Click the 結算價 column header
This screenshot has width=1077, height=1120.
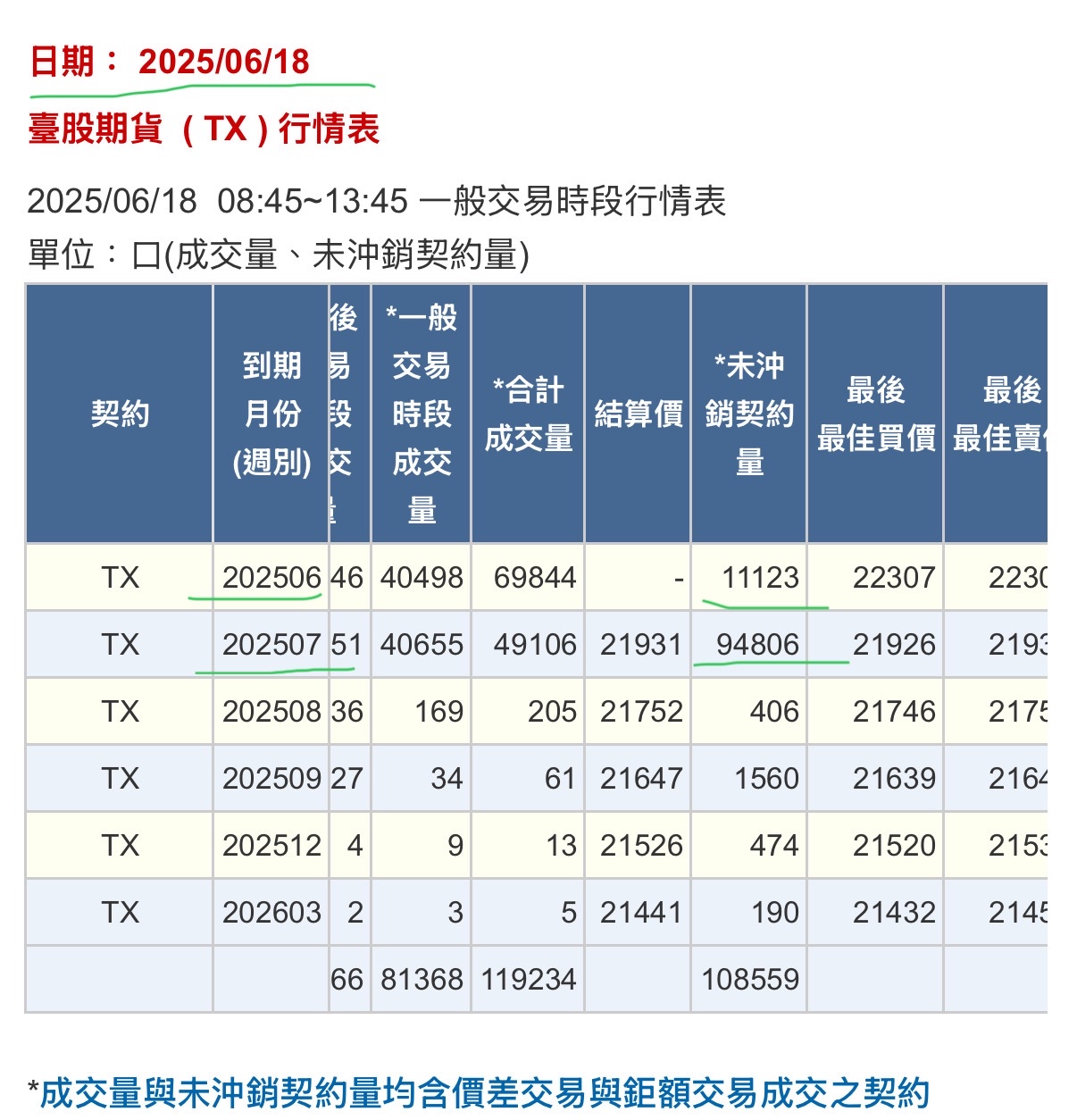(x=638, y=414)
